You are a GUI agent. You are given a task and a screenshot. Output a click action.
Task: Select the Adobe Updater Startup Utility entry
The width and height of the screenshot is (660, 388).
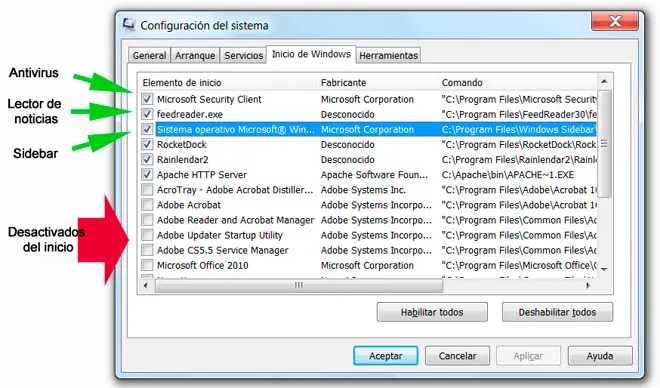point(219,235)
